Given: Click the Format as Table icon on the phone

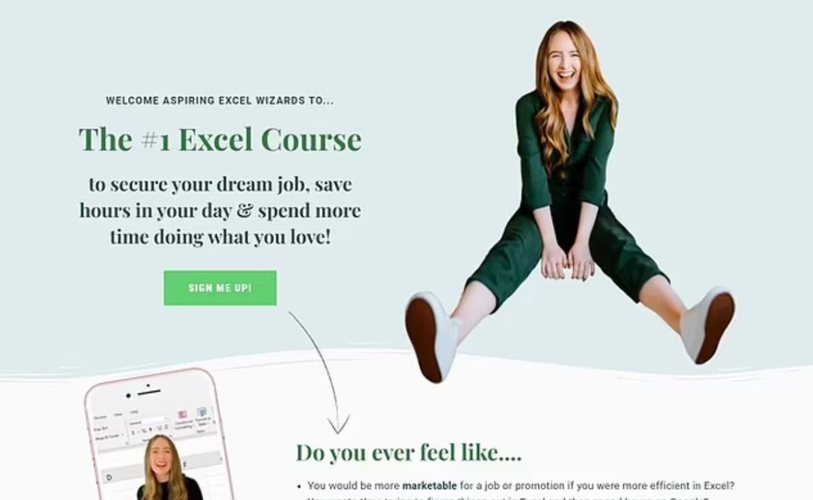Looking at the screenshot, I should pyautogui.click(x=202, y=412).
